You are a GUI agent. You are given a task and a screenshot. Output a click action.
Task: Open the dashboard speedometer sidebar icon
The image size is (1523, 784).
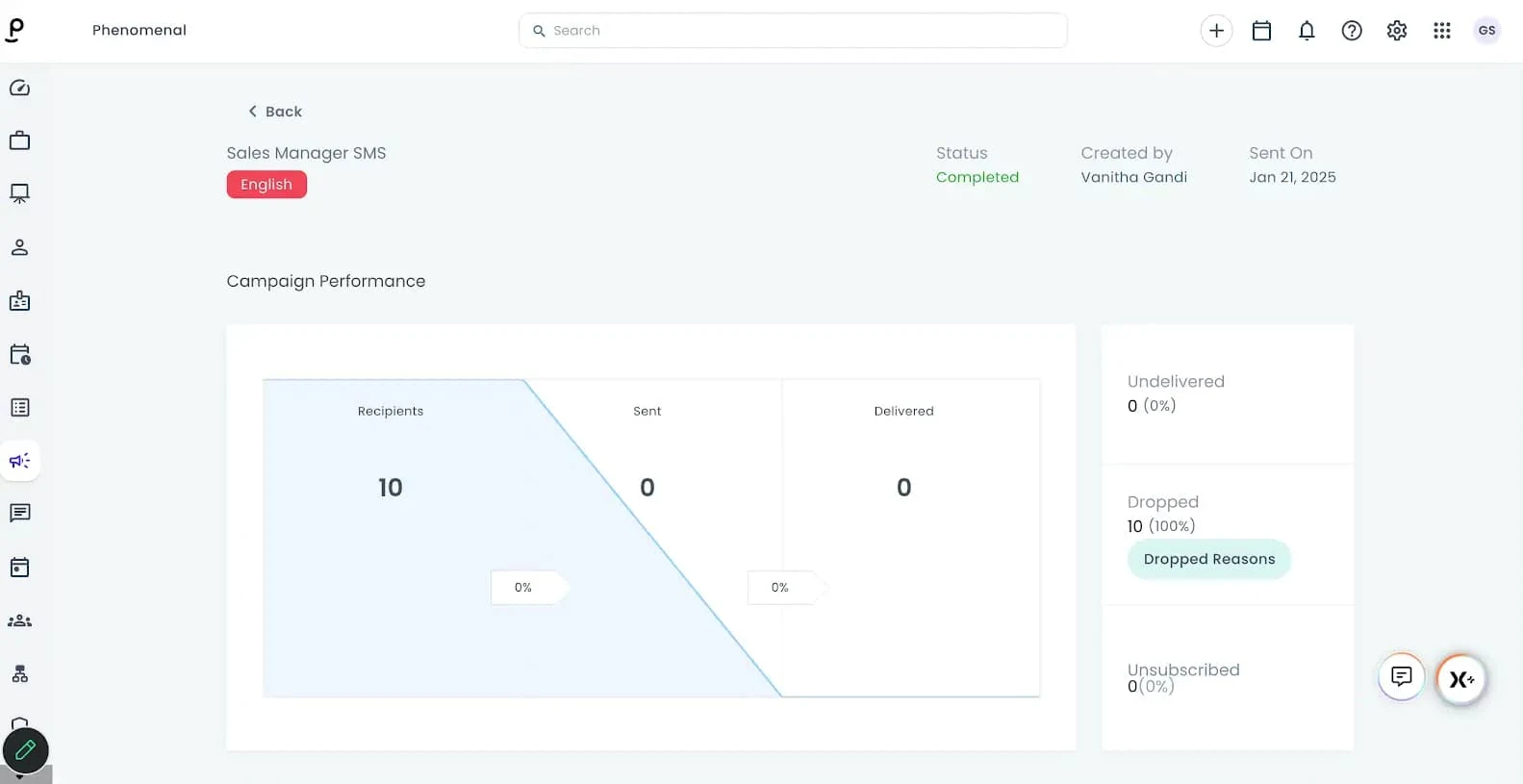tap(19, 89)
